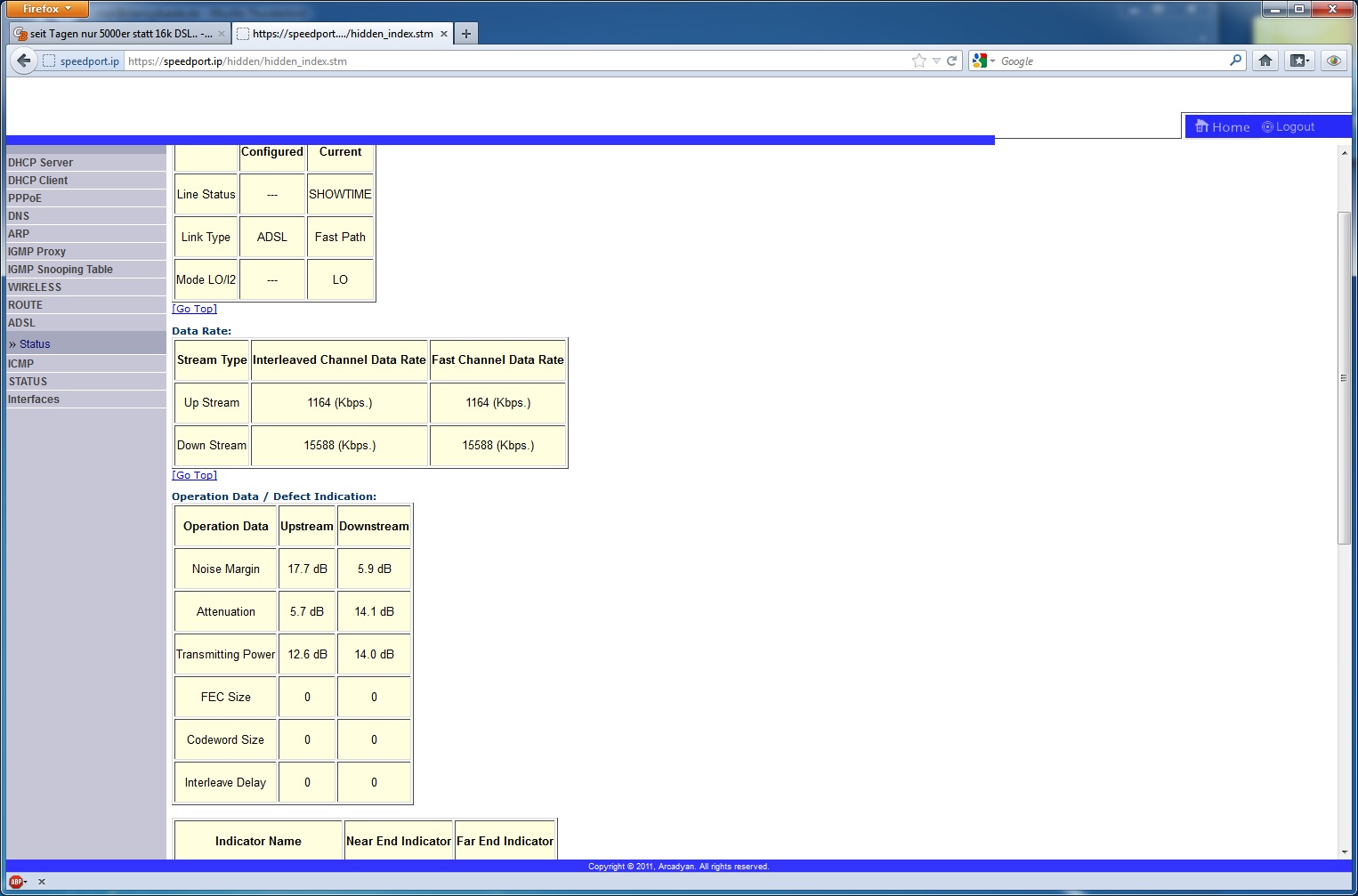Open a new tab with plus button
1358x896 pixels.
pyautogui.click(x=465, y=34)
